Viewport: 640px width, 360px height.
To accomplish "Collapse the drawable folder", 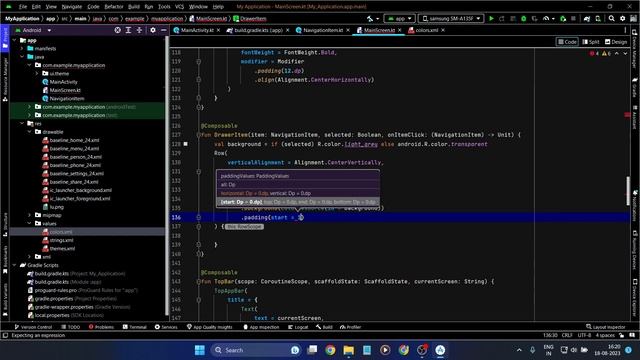I will click(29, 132).
